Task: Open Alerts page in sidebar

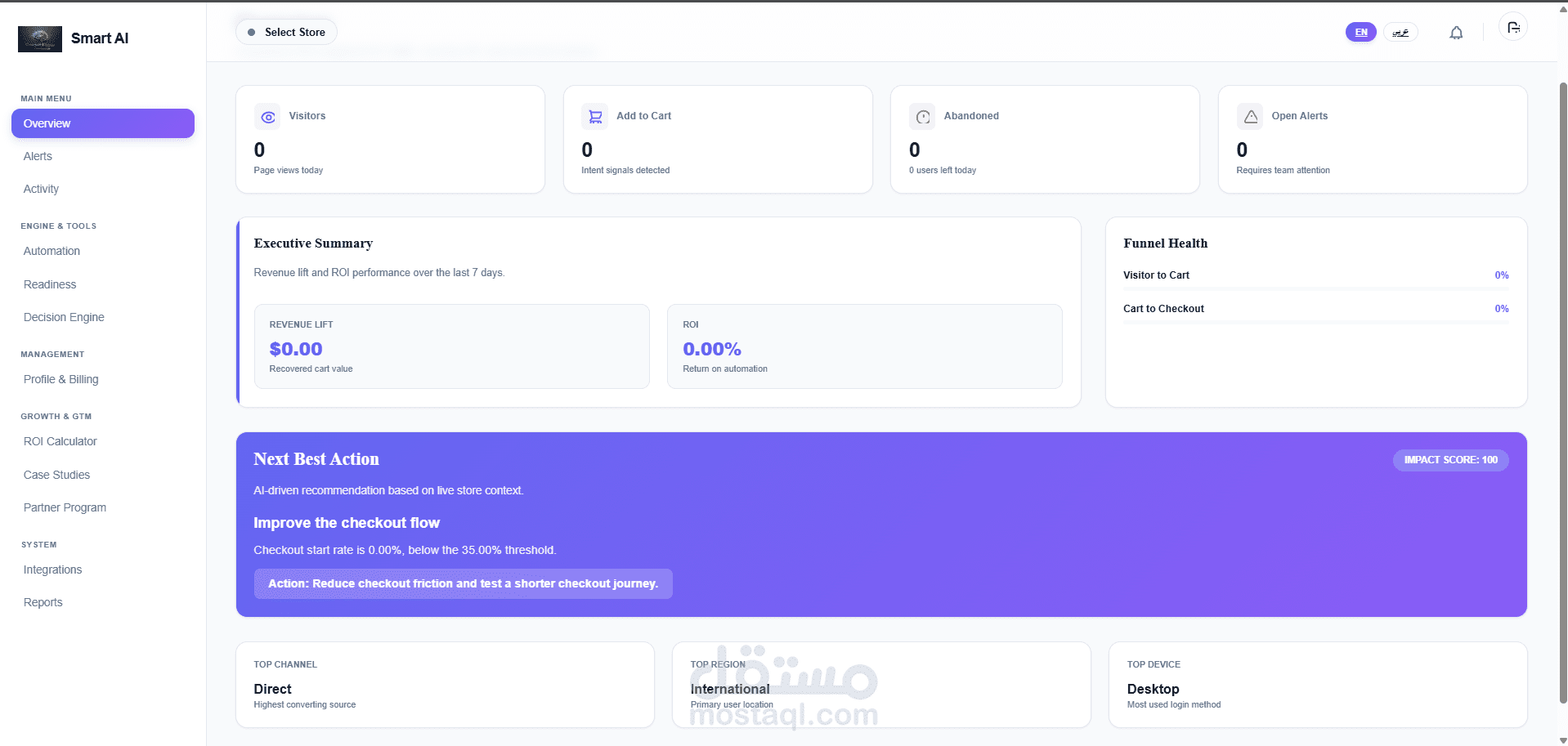Action: pos(38,156)
